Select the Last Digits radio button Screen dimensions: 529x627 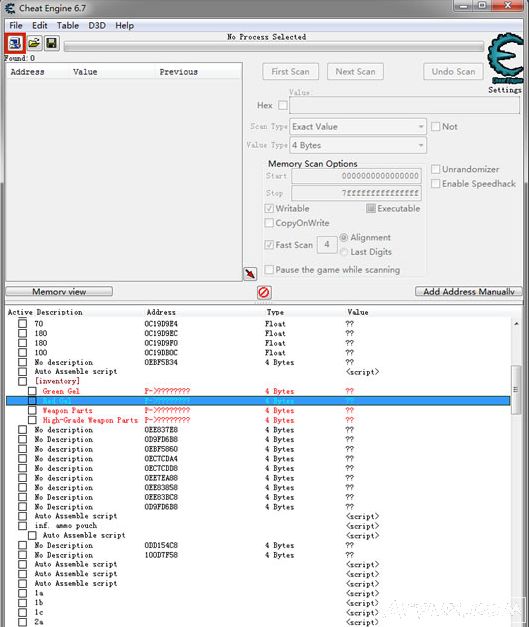[343, 252]
